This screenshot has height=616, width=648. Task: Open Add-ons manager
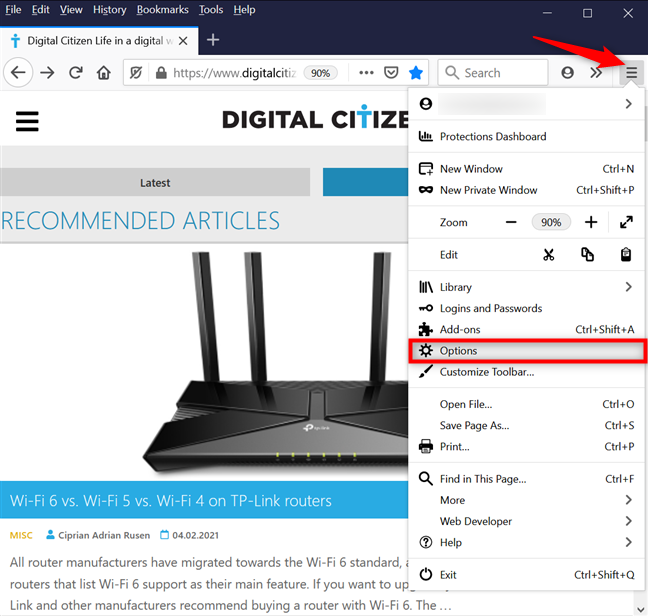pyautogui.click(x=526, y=329)
